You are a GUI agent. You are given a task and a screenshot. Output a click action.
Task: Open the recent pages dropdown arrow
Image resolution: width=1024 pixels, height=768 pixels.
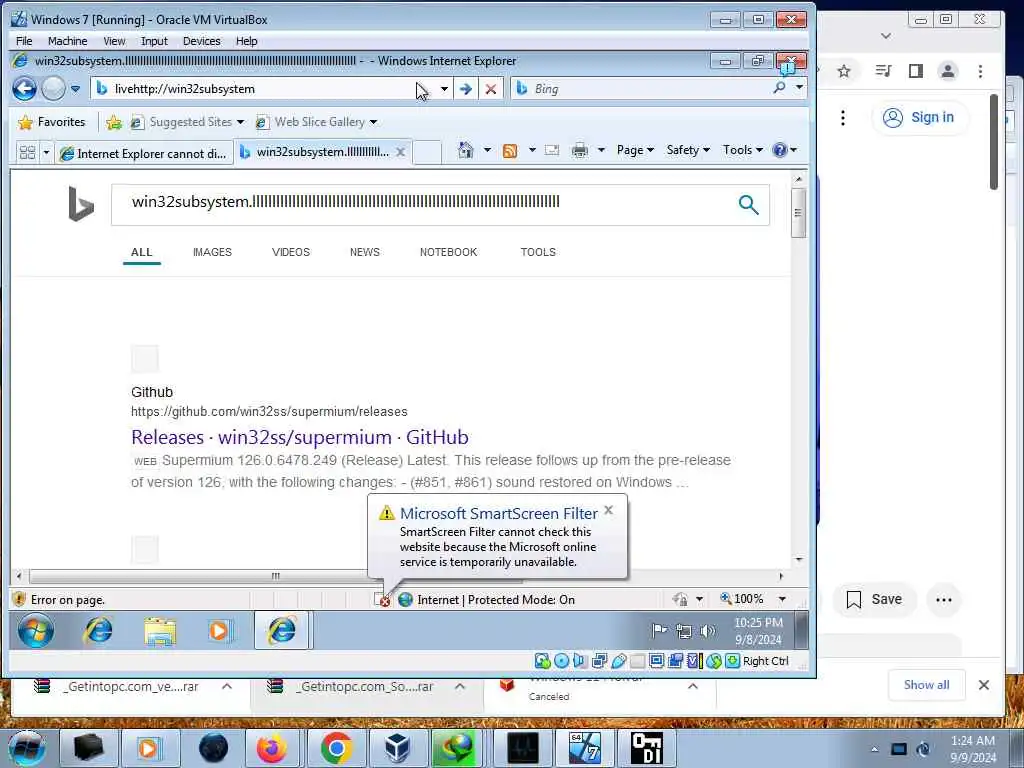(76, 89)
